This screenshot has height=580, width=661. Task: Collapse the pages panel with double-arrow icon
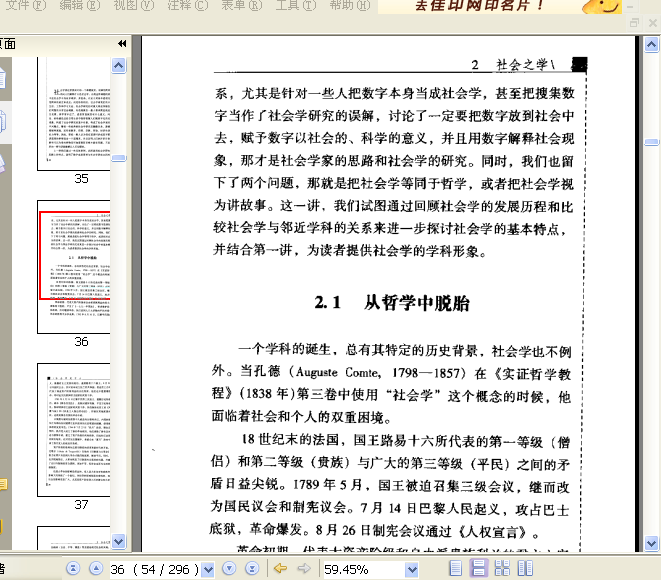122,43
